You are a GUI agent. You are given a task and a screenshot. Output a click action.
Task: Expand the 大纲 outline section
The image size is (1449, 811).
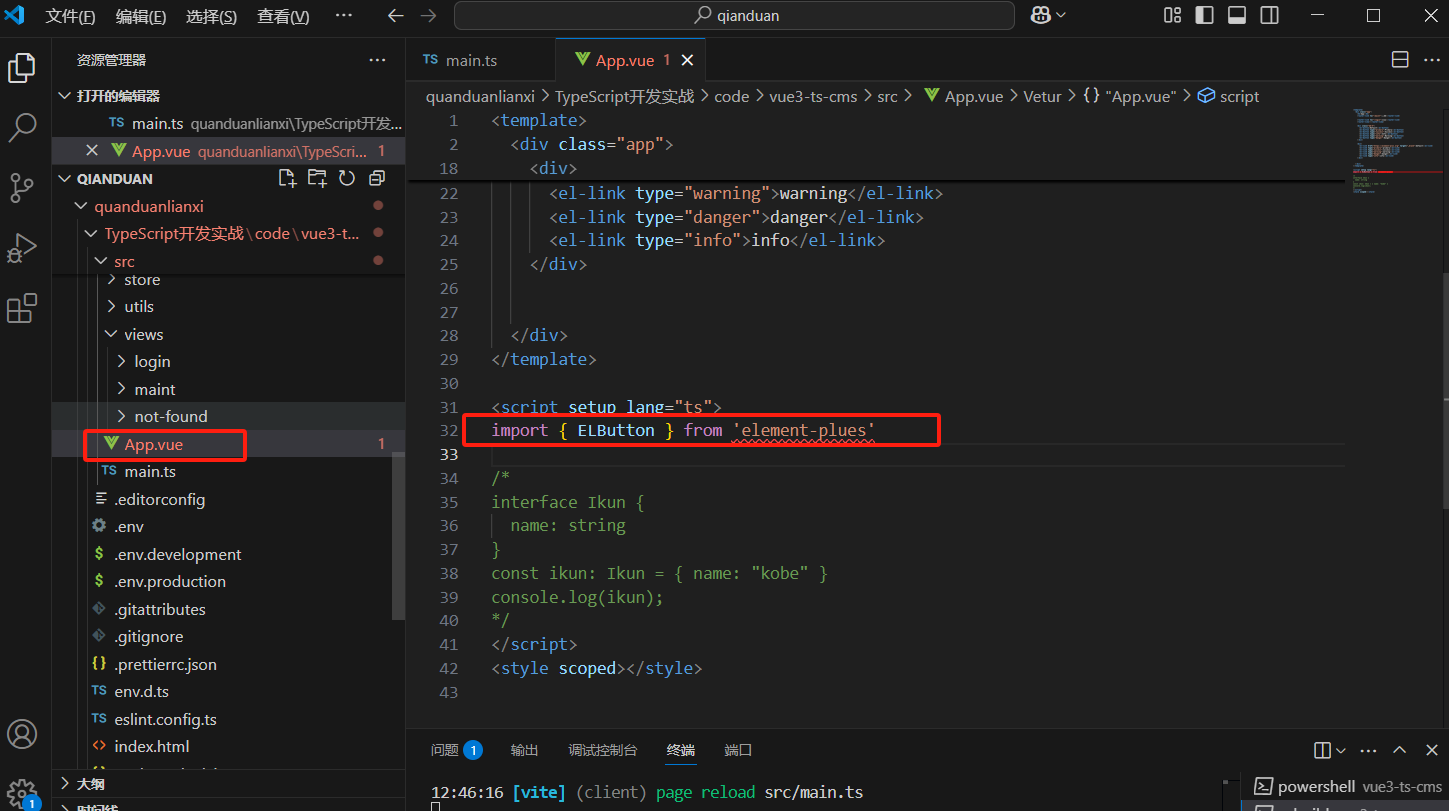(65, 784)
